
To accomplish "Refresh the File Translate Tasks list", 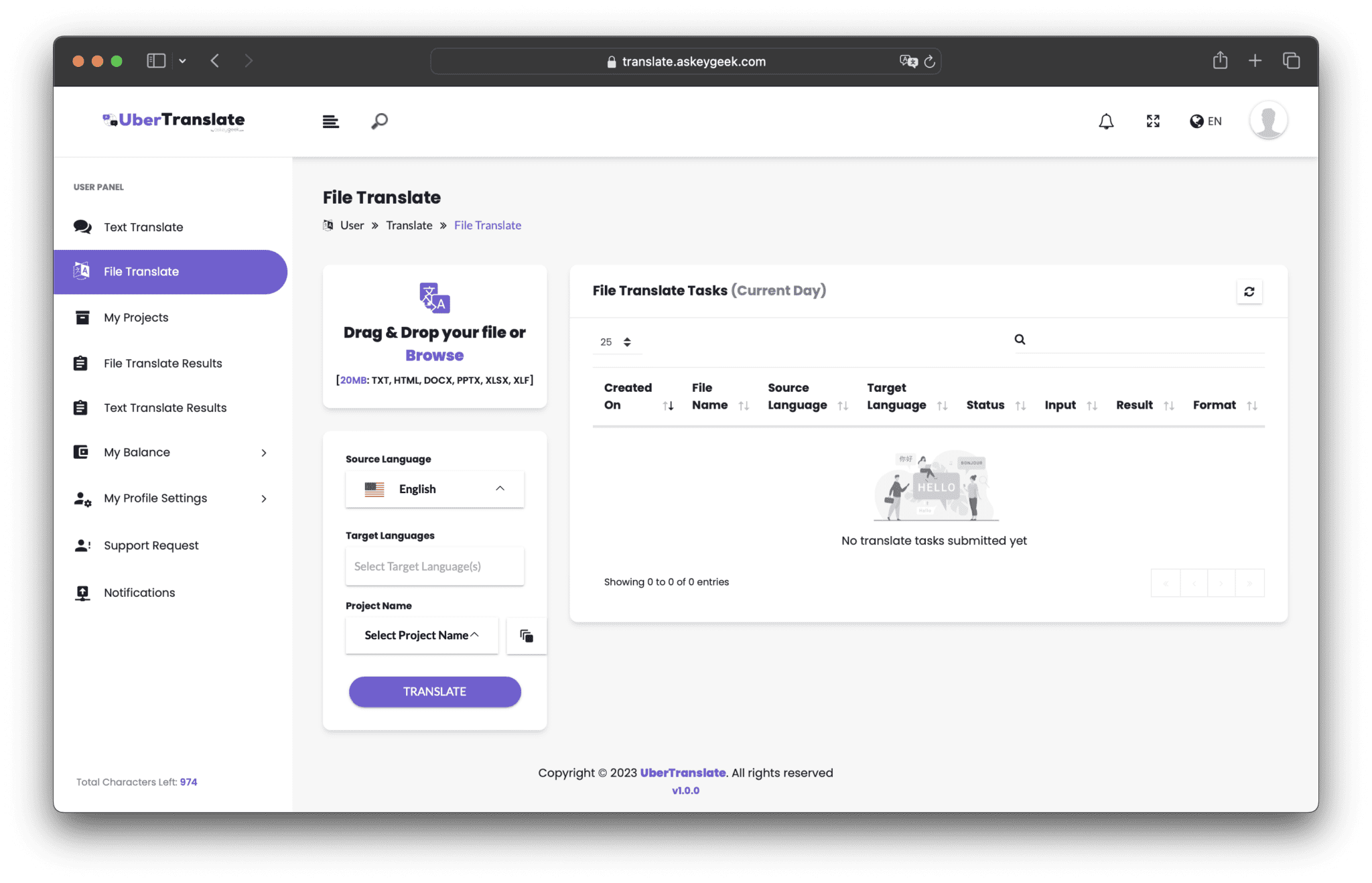I will pos(1249,291).
